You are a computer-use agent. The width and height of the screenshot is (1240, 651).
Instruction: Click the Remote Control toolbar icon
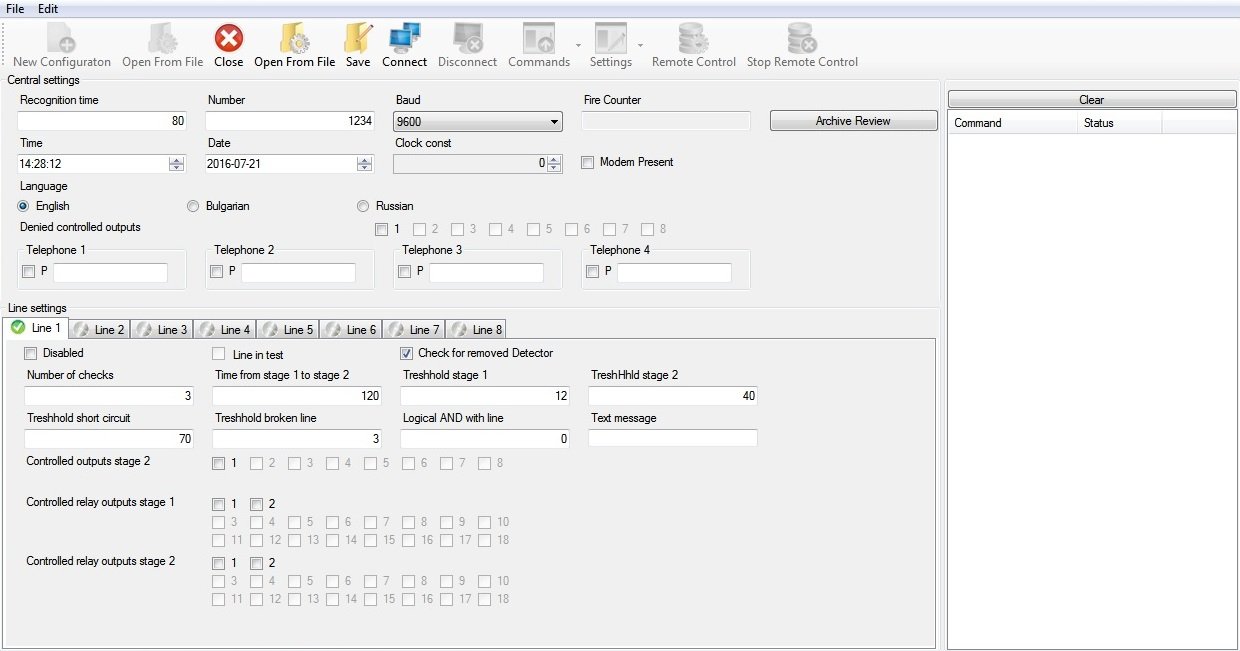[693, 38]
